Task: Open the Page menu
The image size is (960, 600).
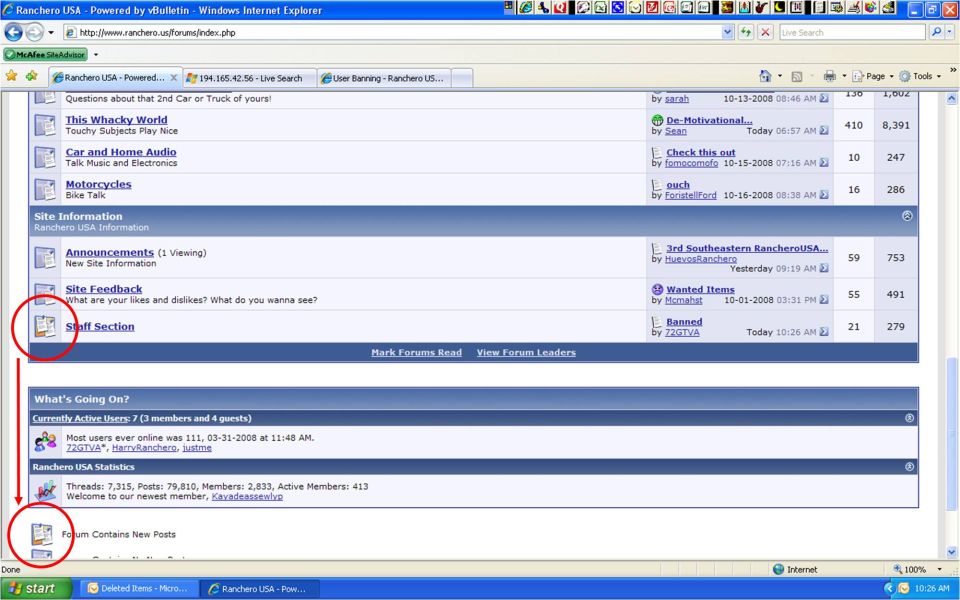Action: (872, 76)
